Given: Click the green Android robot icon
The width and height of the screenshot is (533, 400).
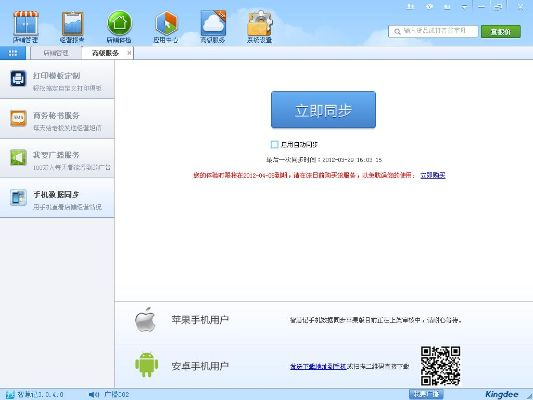Looking at the screenshot, I should pos(147,365).
